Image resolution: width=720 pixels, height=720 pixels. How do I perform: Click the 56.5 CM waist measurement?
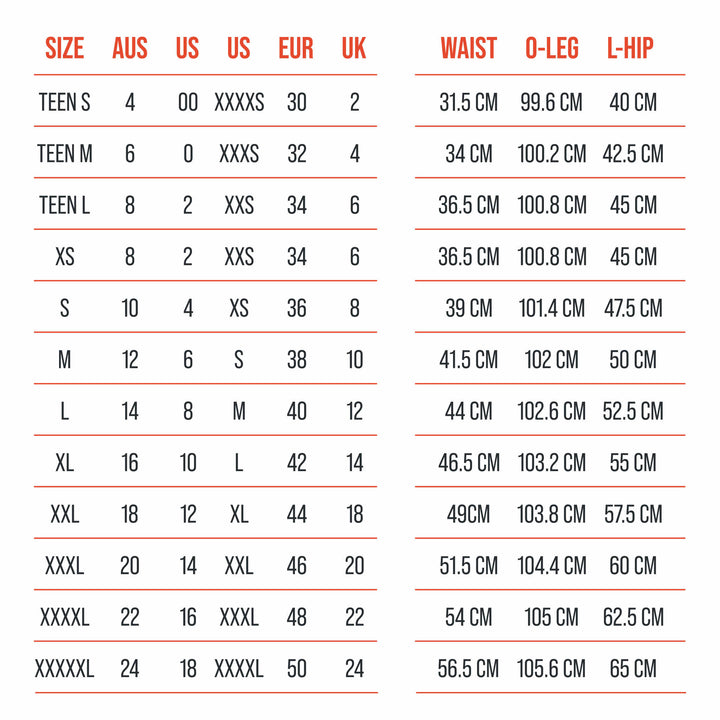(x=469, y=668)
